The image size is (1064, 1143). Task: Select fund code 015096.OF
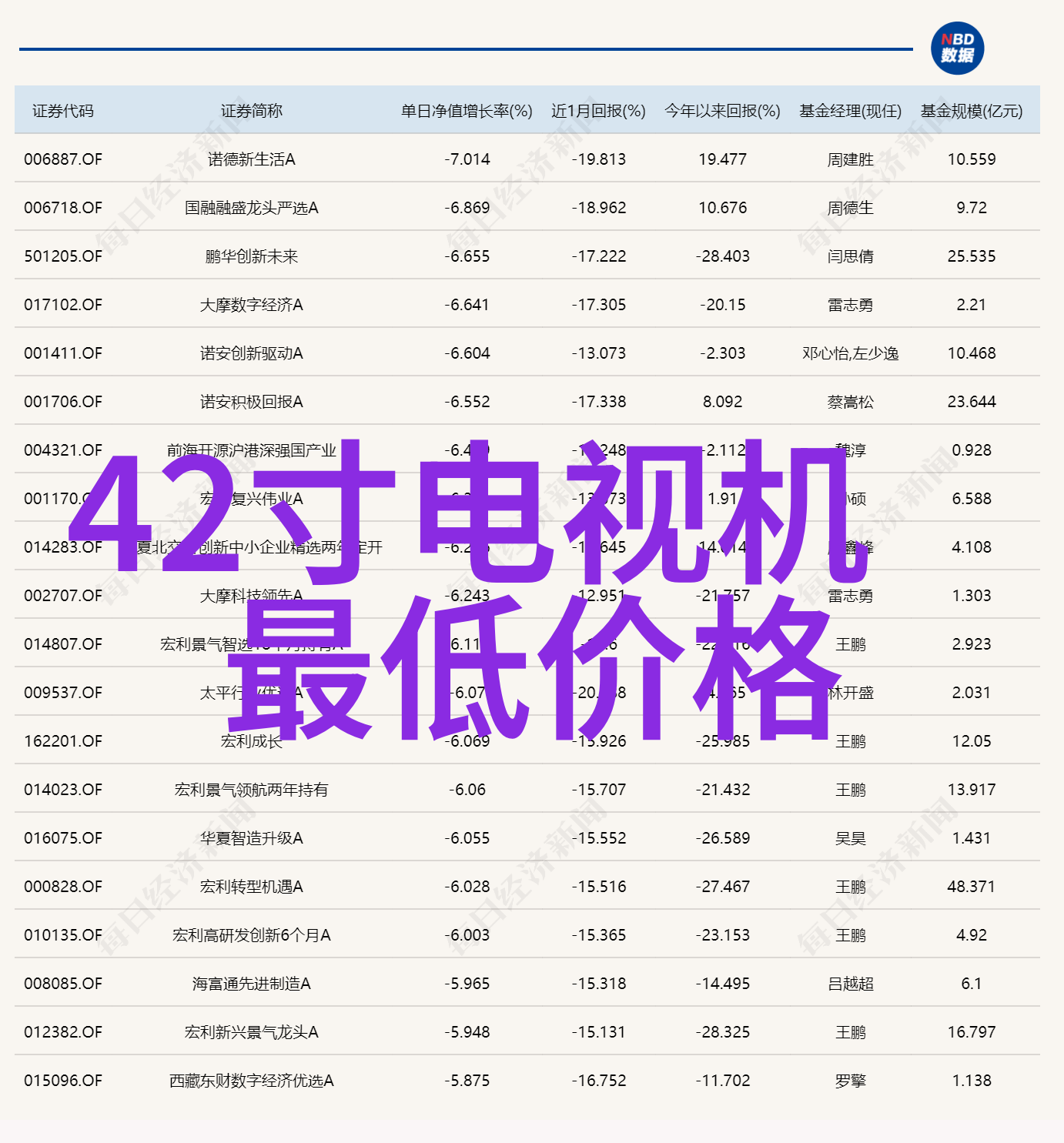[x=63, y=1081]
